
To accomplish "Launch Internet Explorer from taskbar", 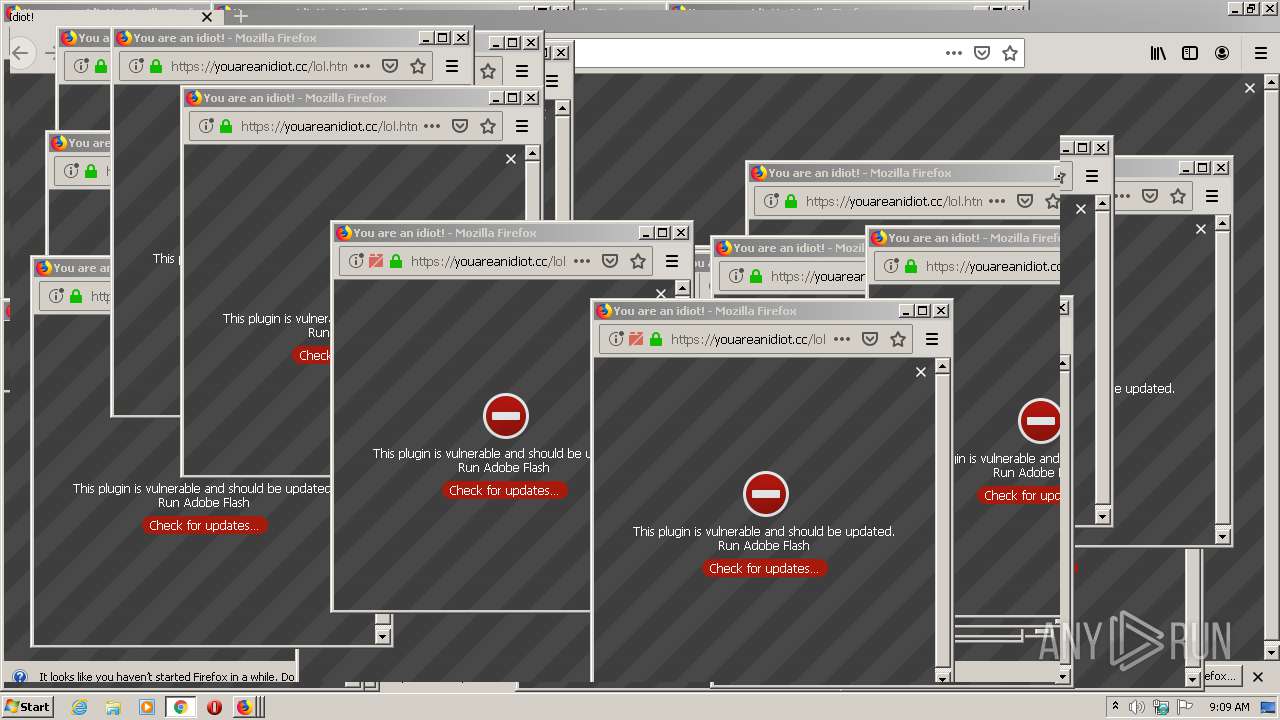I will 79,707.
